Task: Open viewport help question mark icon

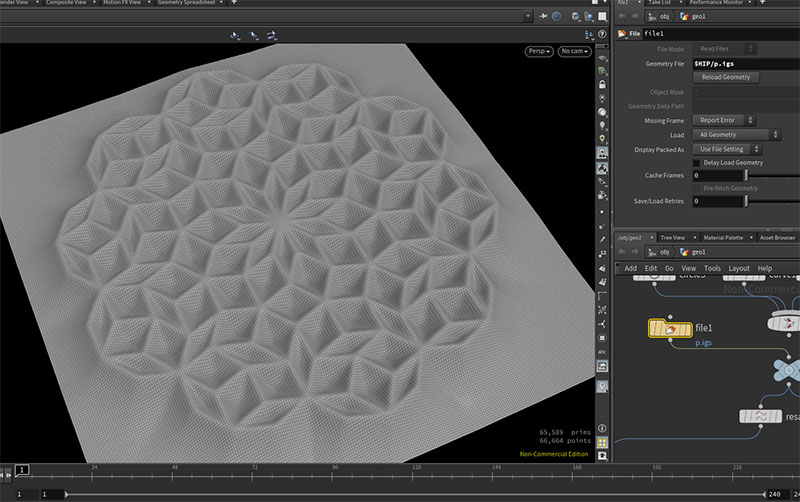Action: pyautogui.click(x=603, y=34)
